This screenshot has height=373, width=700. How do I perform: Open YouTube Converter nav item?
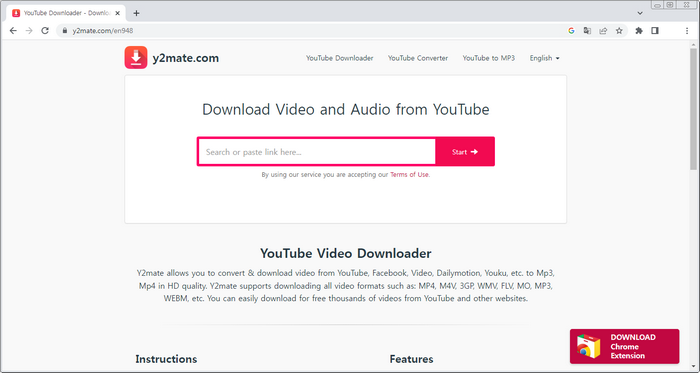pos(418,58)
